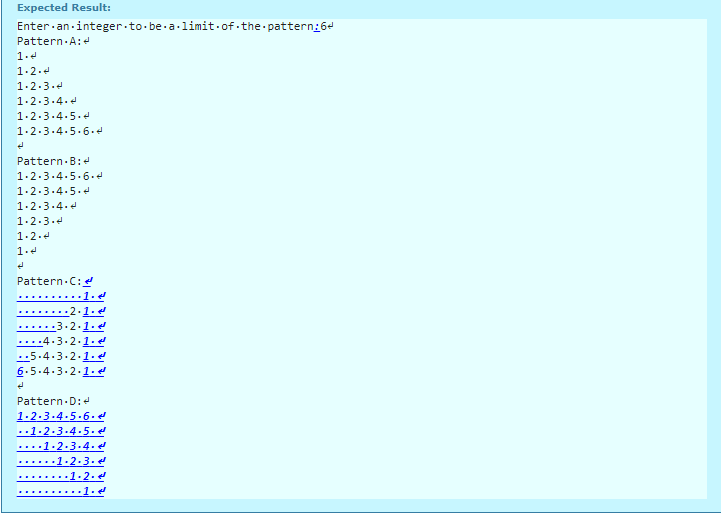Viewport: 721px width, 515px height.
Task: Click row '1 2' under Pattern B
Action: coord(33,236)
